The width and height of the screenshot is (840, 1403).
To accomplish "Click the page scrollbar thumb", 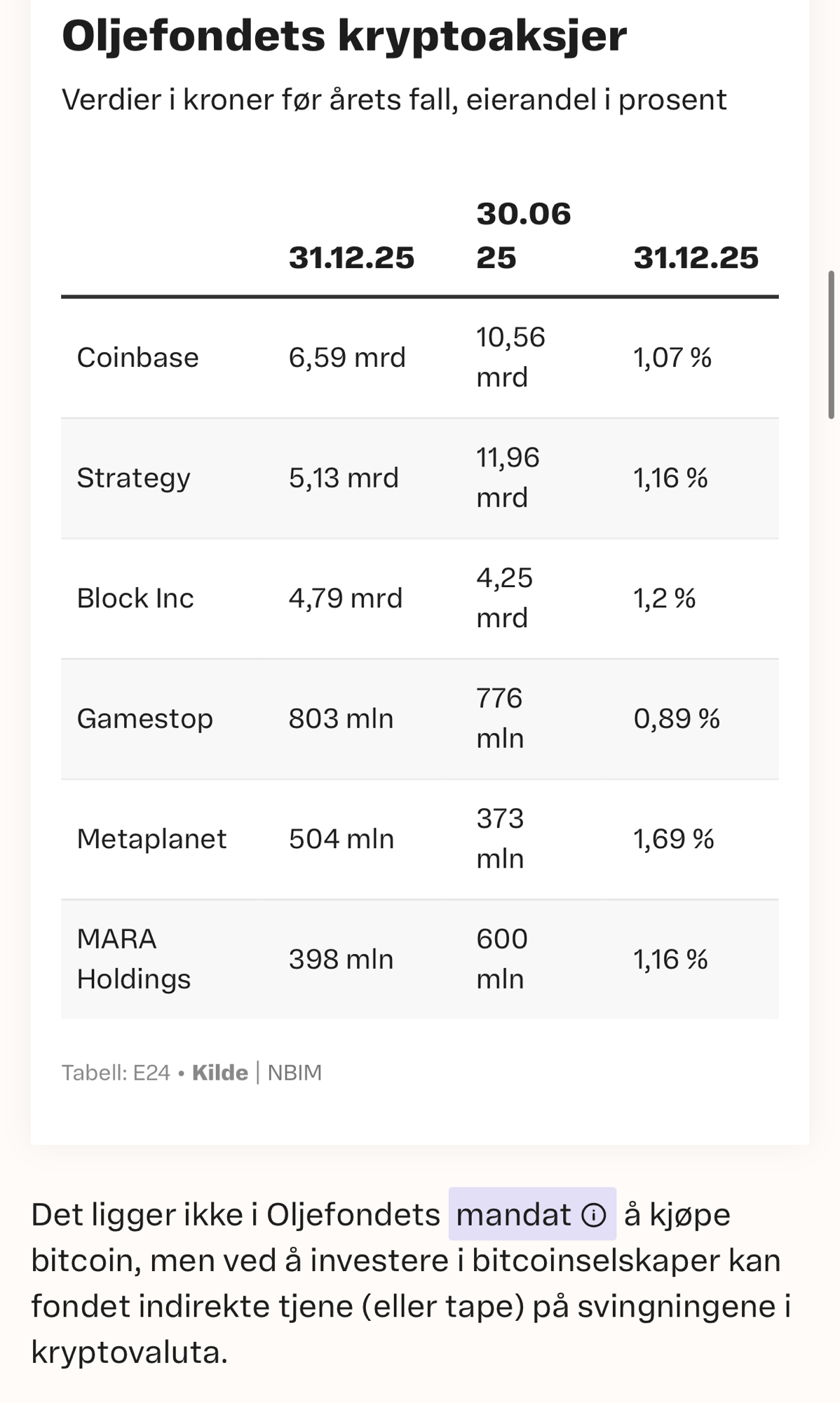I will 832,344.
